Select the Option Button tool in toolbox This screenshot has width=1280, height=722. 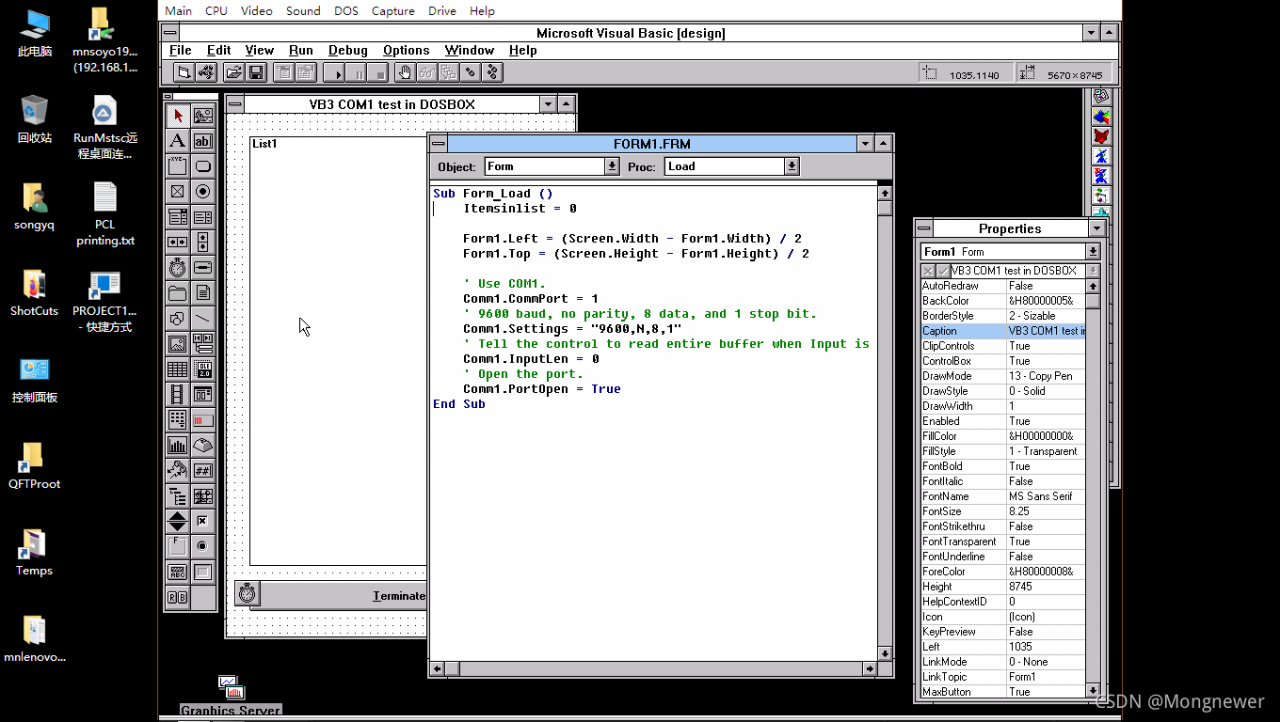pyautogui.click(x=202, y=191)
